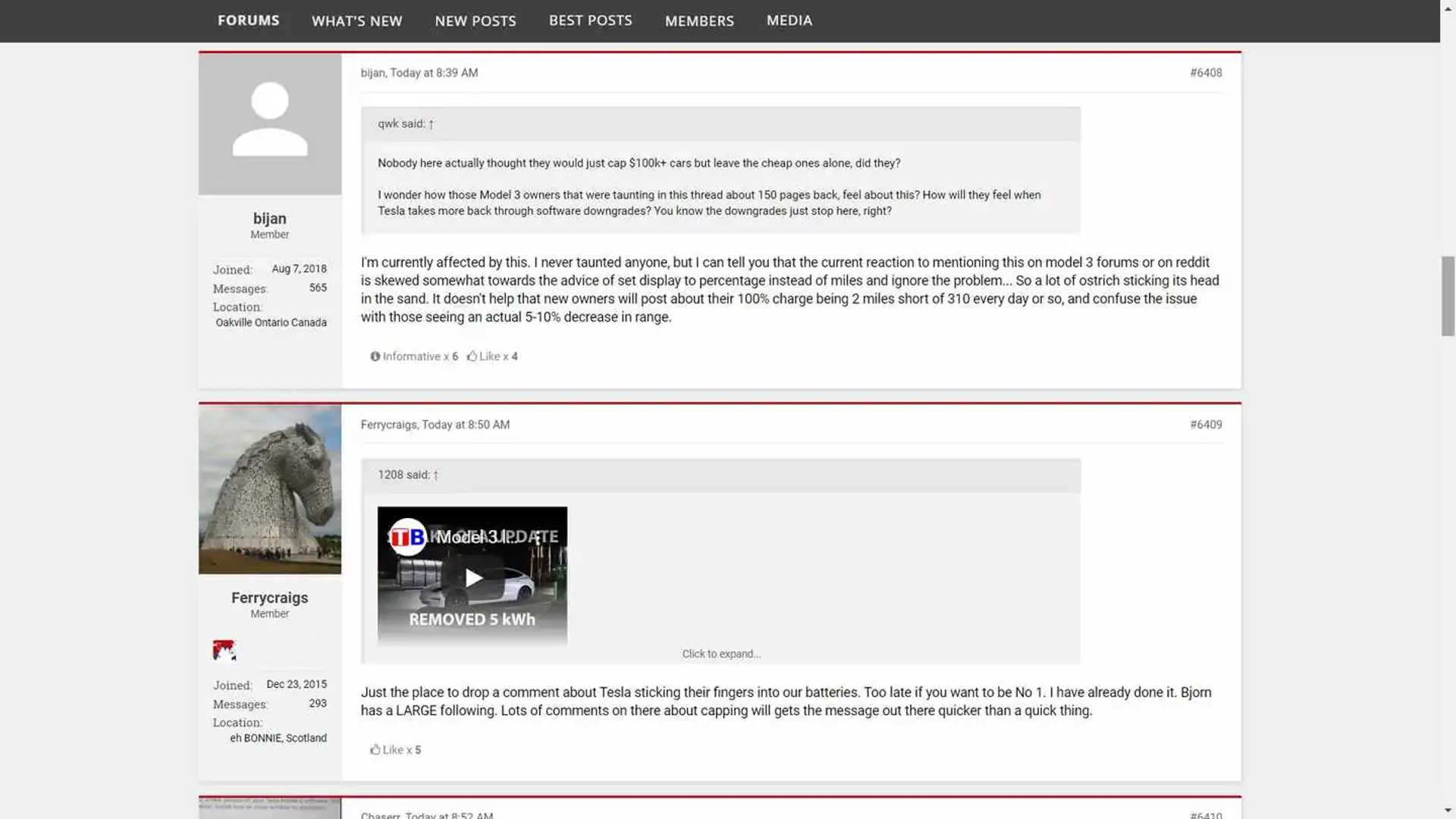Open bijan's default avatar profile
1456x819 pixels.
pyautogui.click(x=270, y=124)
